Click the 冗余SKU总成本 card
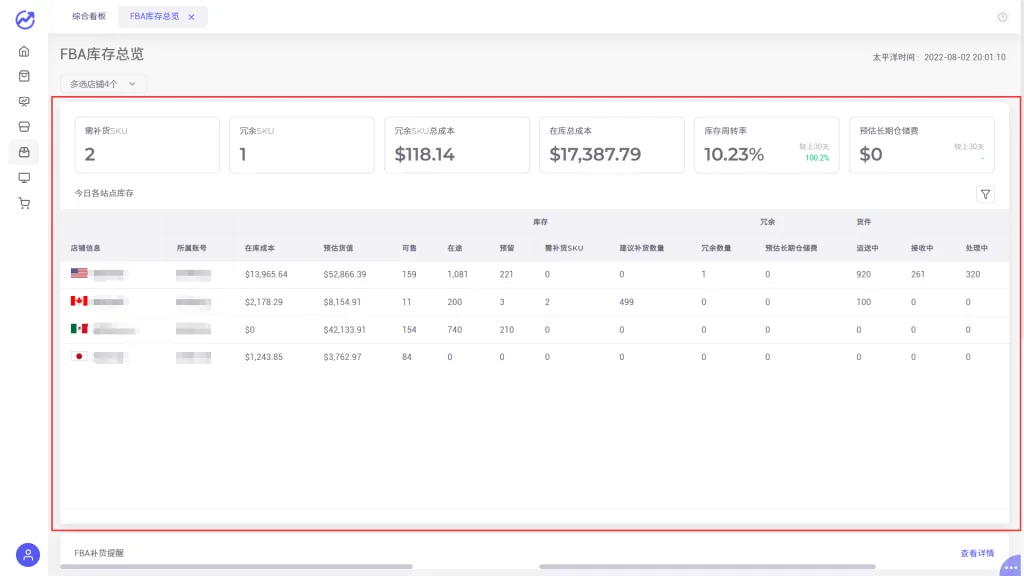Screen dimensions: 1024x576 pos(456,145)
